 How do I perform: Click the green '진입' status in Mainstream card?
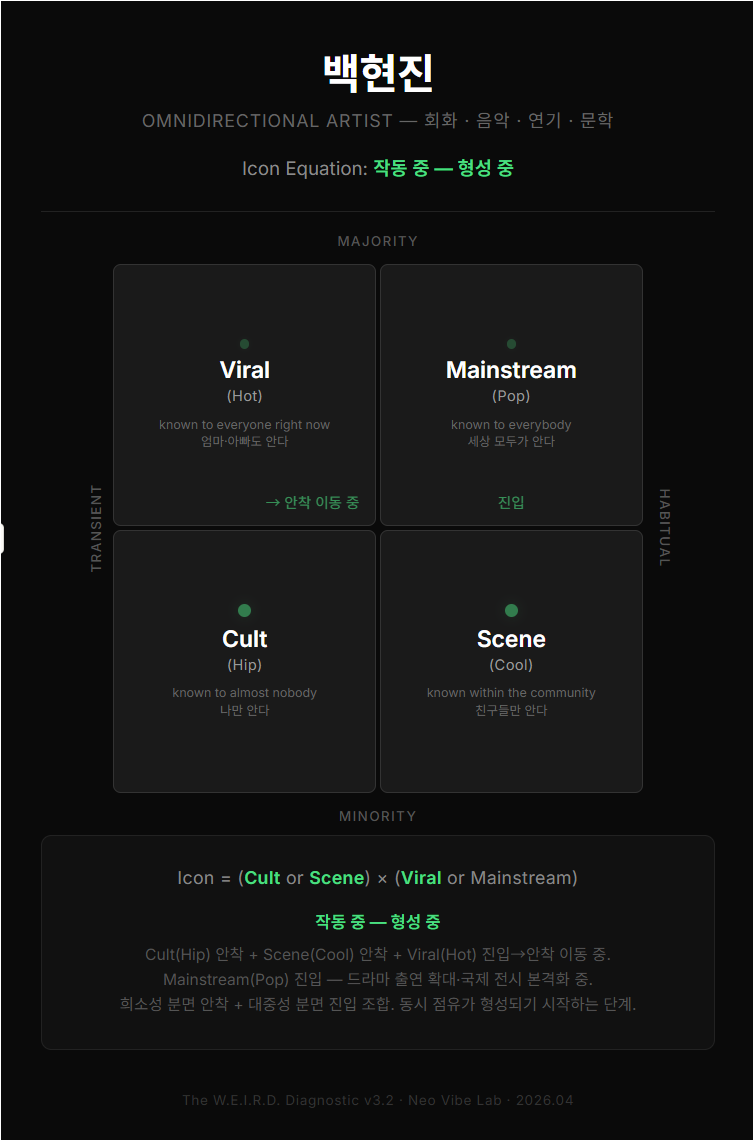[x=511, y=502]
